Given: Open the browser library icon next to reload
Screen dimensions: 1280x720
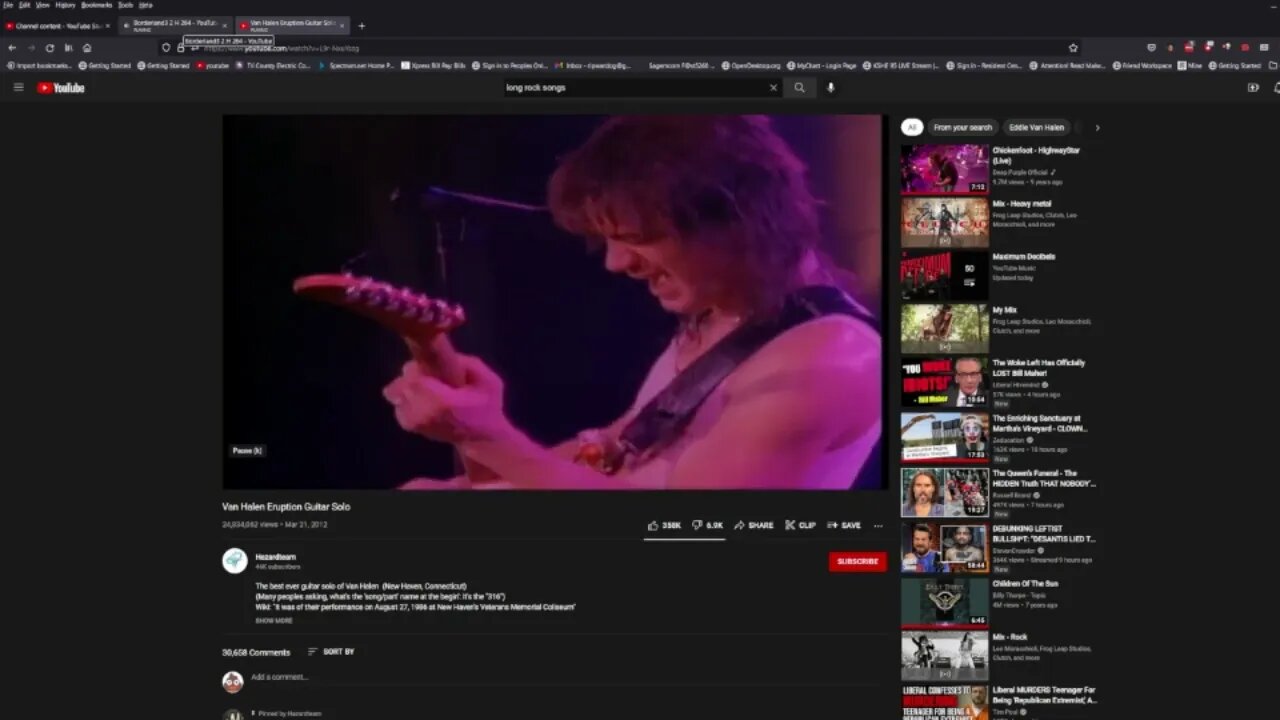Looking at the screenshot, I should pos(69,48).
